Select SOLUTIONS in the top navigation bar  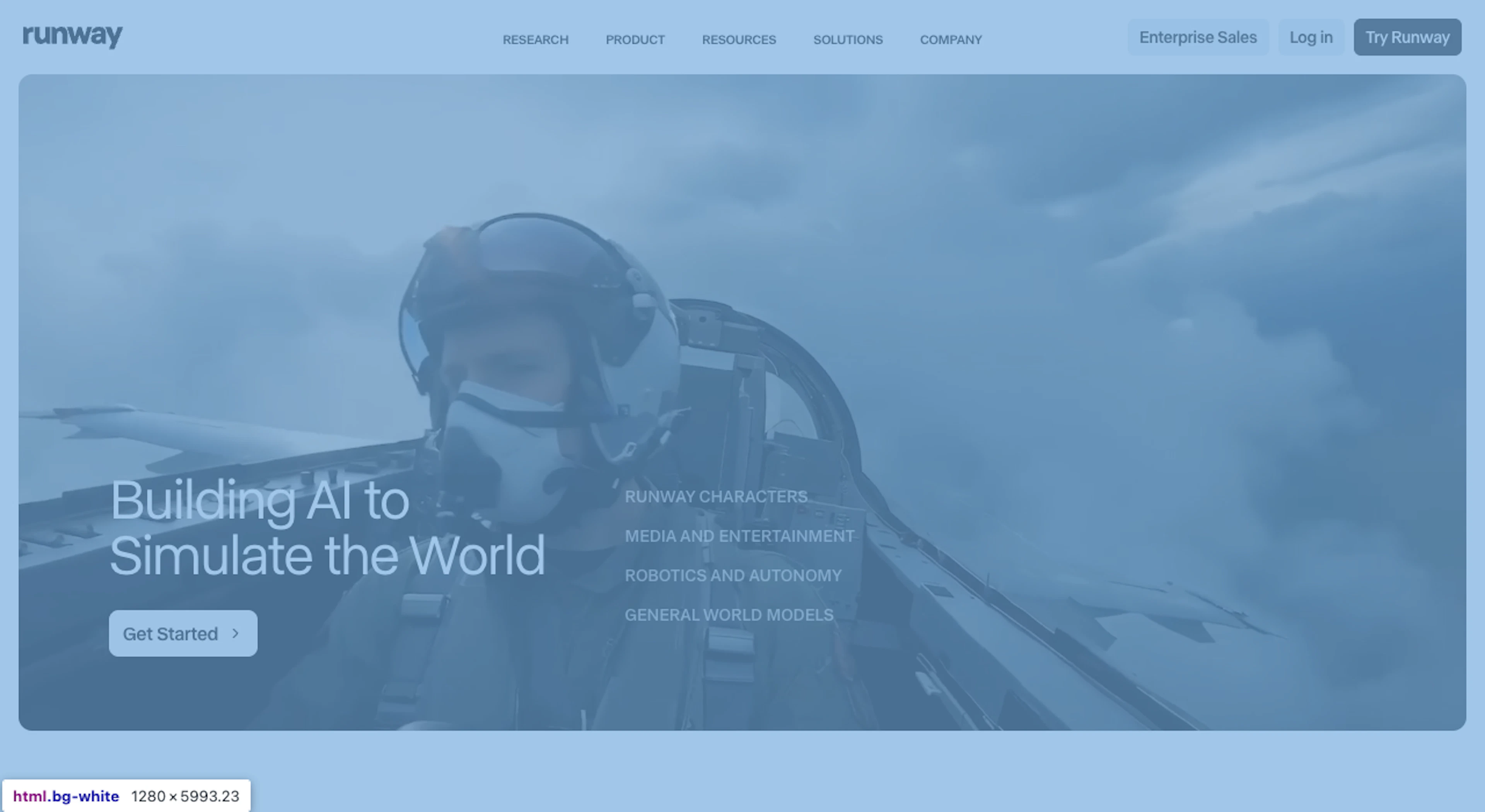click(x=847, y=39)
